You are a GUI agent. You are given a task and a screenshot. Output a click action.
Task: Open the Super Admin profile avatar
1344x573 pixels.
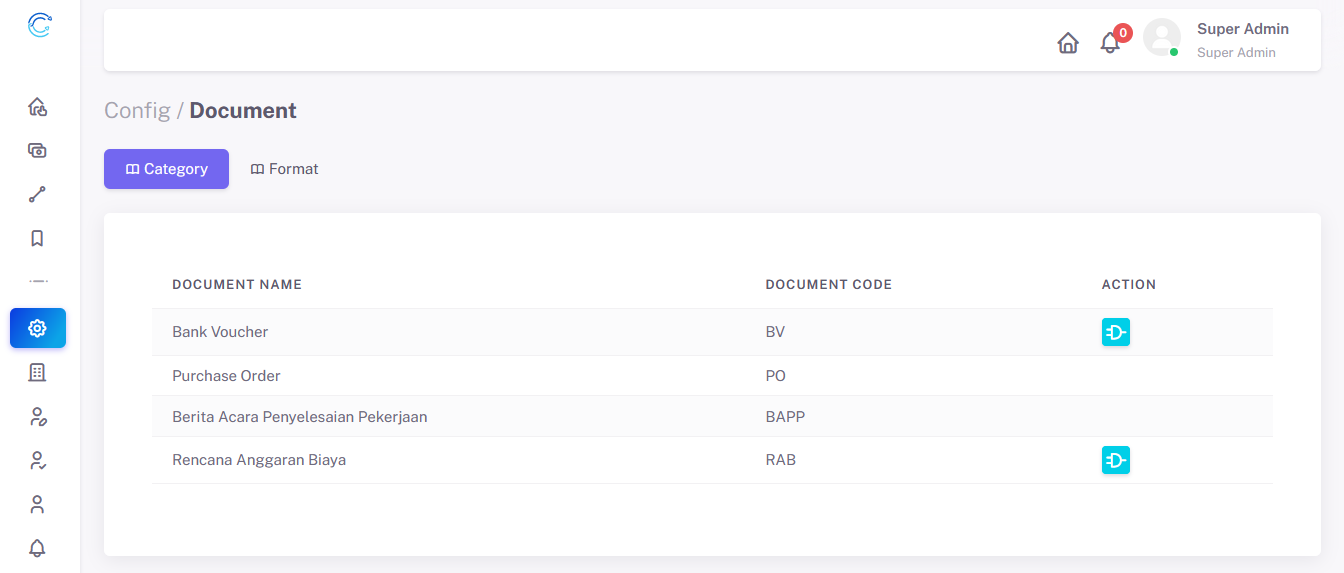tap(1161, 37)
